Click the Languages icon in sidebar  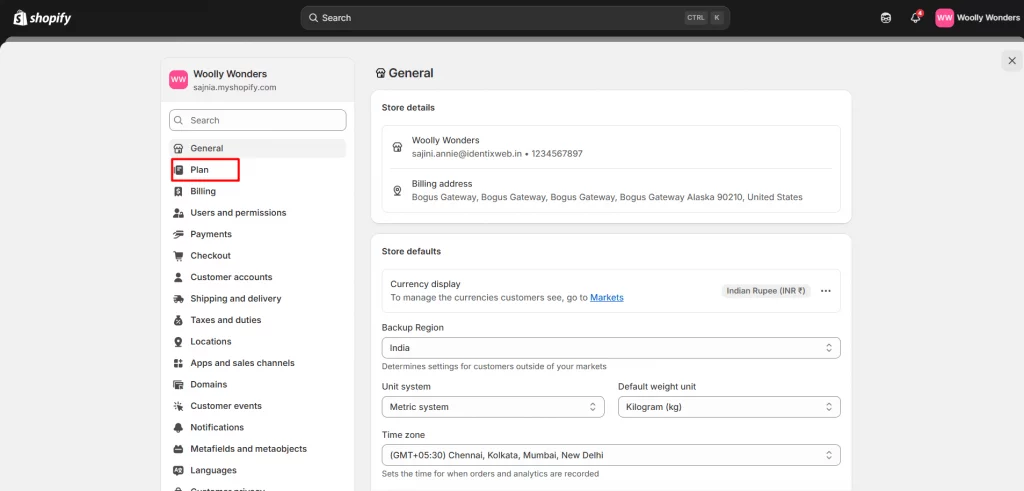(178, 470)
